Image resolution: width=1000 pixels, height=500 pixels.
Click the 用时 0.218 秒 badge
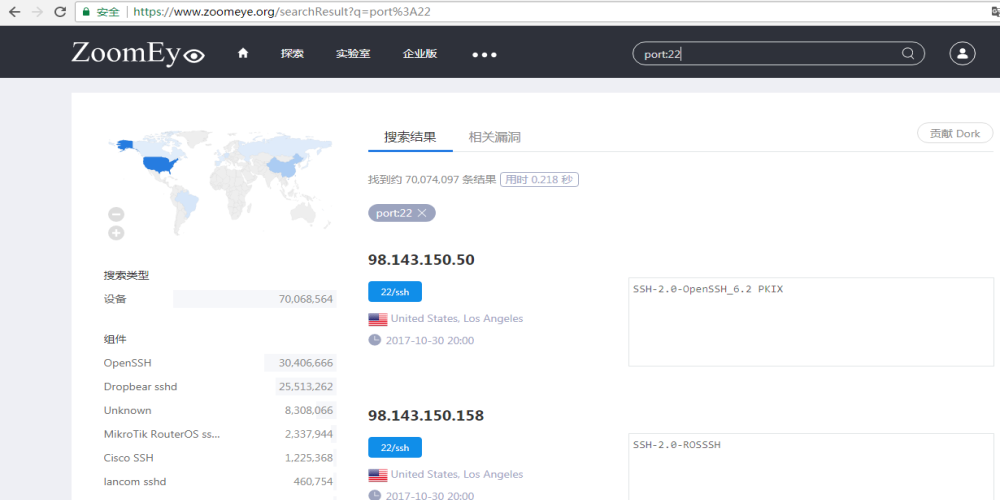coord(539,179)
